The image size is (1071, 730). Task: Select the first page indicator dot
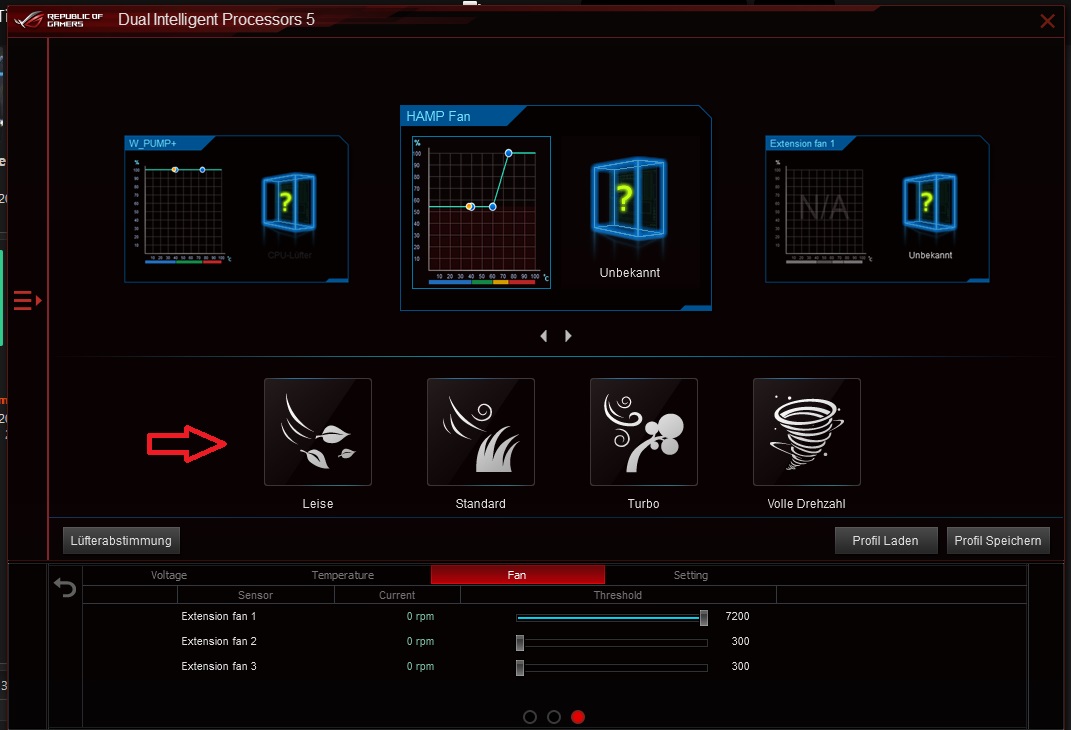point(529,717)
